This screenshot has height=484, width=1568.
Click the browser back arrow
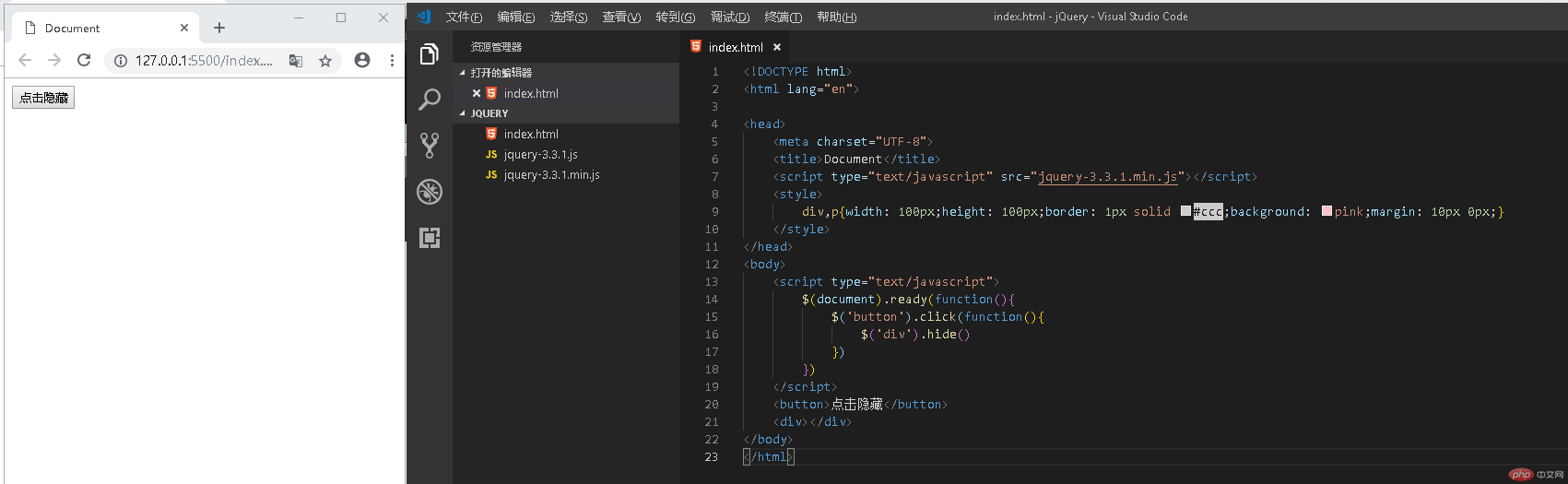tap(25, 60)
